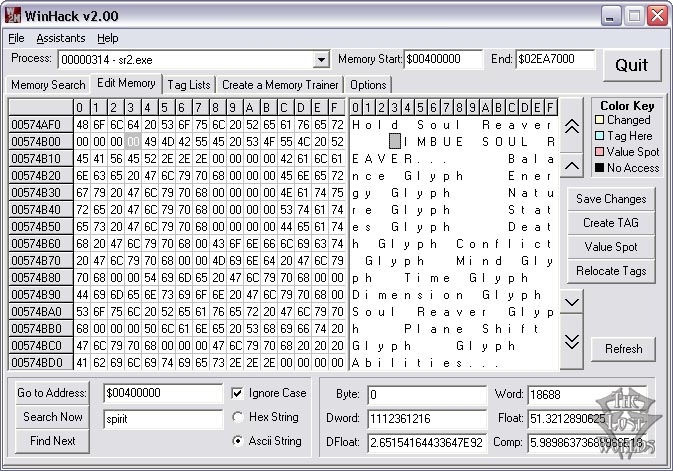Click the Dword value field
This screenshot has width=673, height=471.
point(427,419)
